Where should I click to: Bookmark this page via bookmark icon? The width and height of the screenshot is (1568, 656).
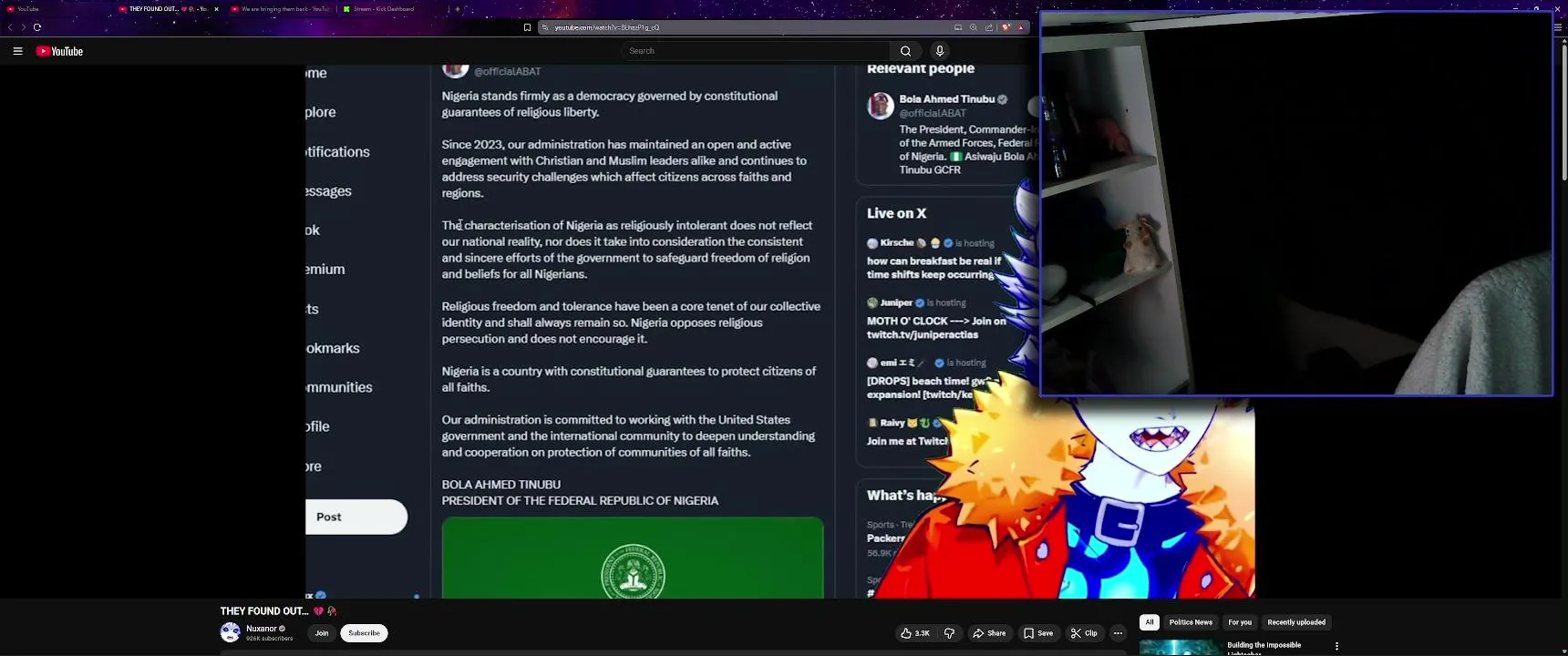point(527,27)
